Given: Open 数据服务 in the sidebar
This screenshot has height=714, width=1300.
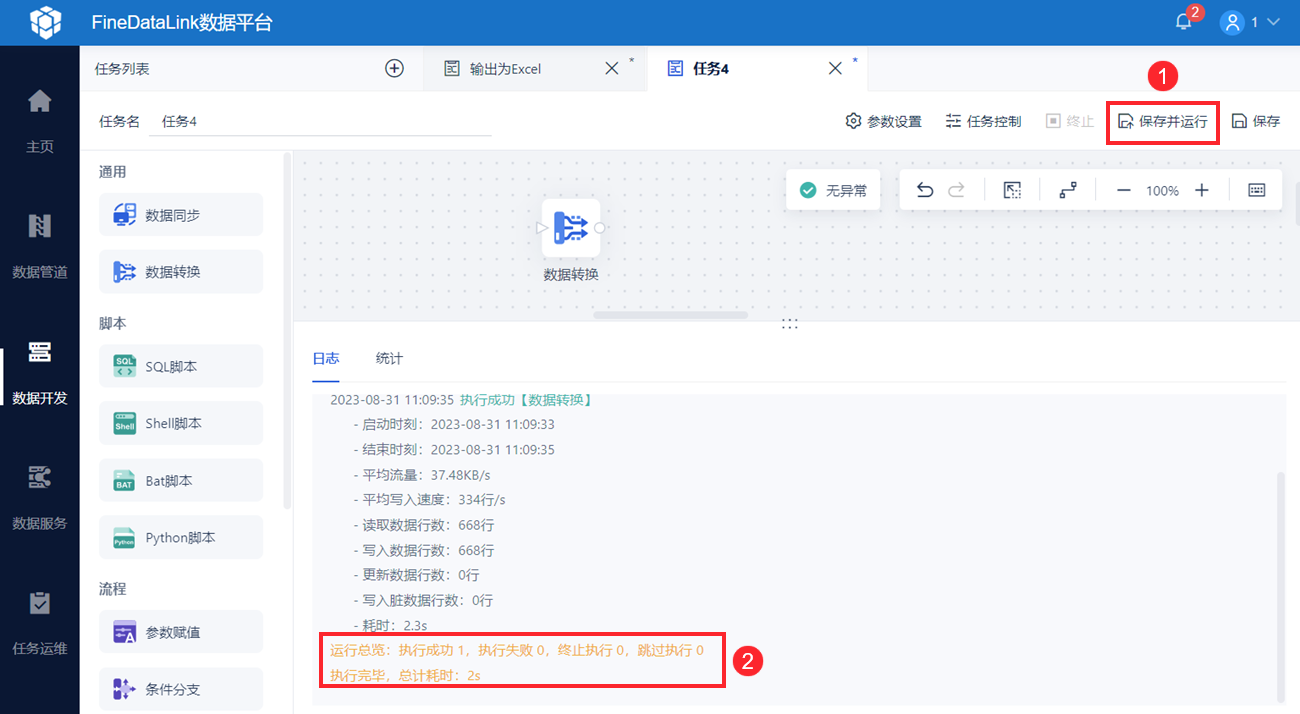Looking at the screenshot, I should tap(40, 497).
